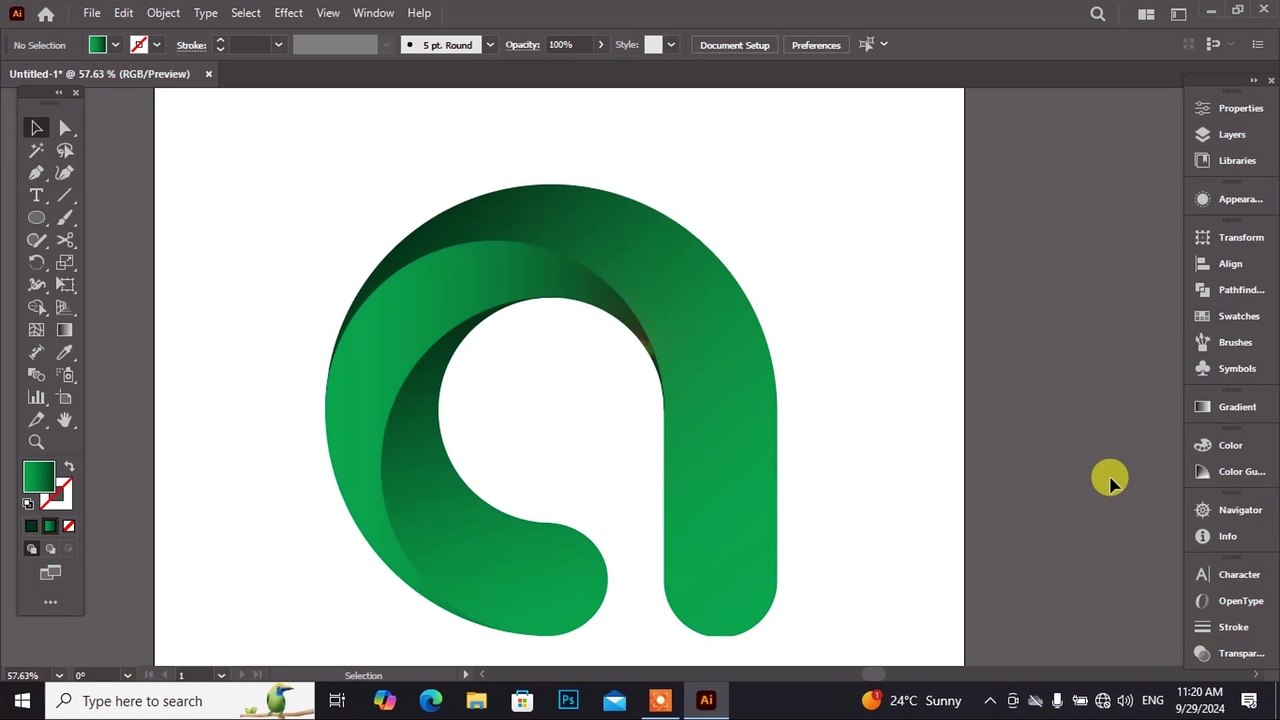Activate the Rotate tool
Viewport: 1280px width, 720px height.
pyautogui.click(x=36, y=263)
